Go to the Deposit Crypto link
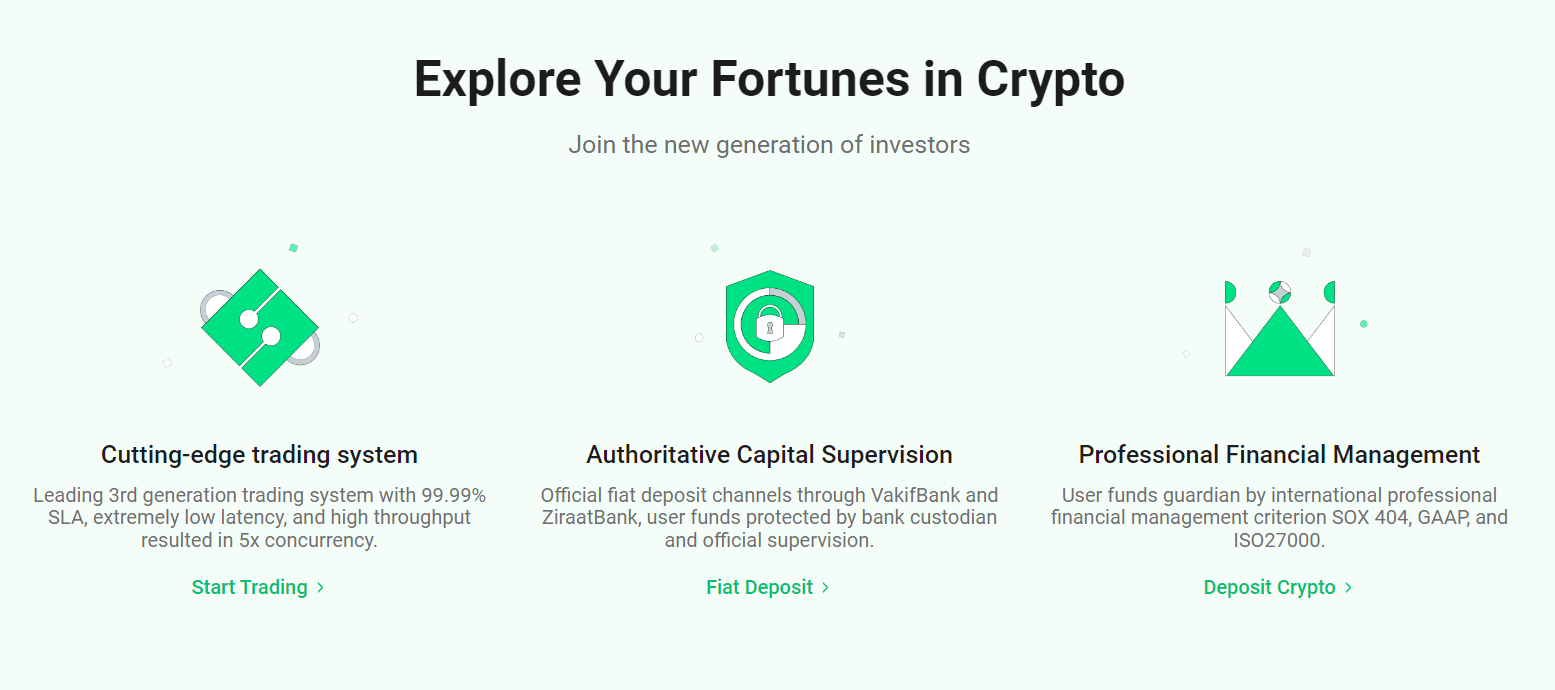This screenshot has height=690, width=1555. (x=1270, y=588)
